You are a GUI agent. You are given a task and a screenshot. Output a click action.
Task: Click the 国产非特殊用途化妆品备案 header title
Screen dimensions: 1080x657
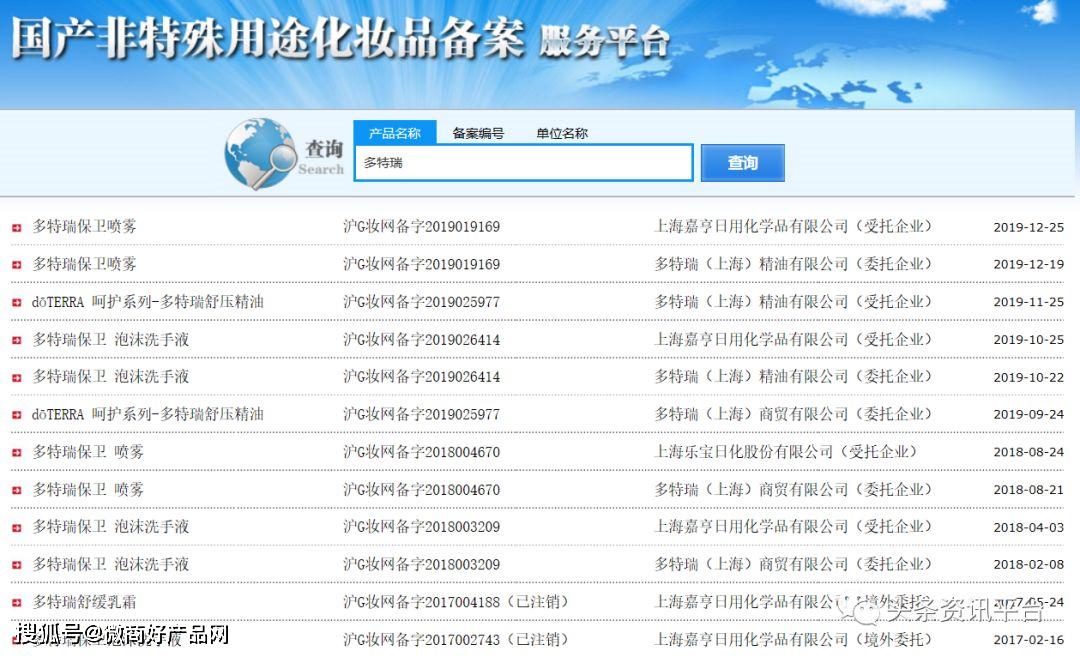pyautogui.click(x=267, y=37)
